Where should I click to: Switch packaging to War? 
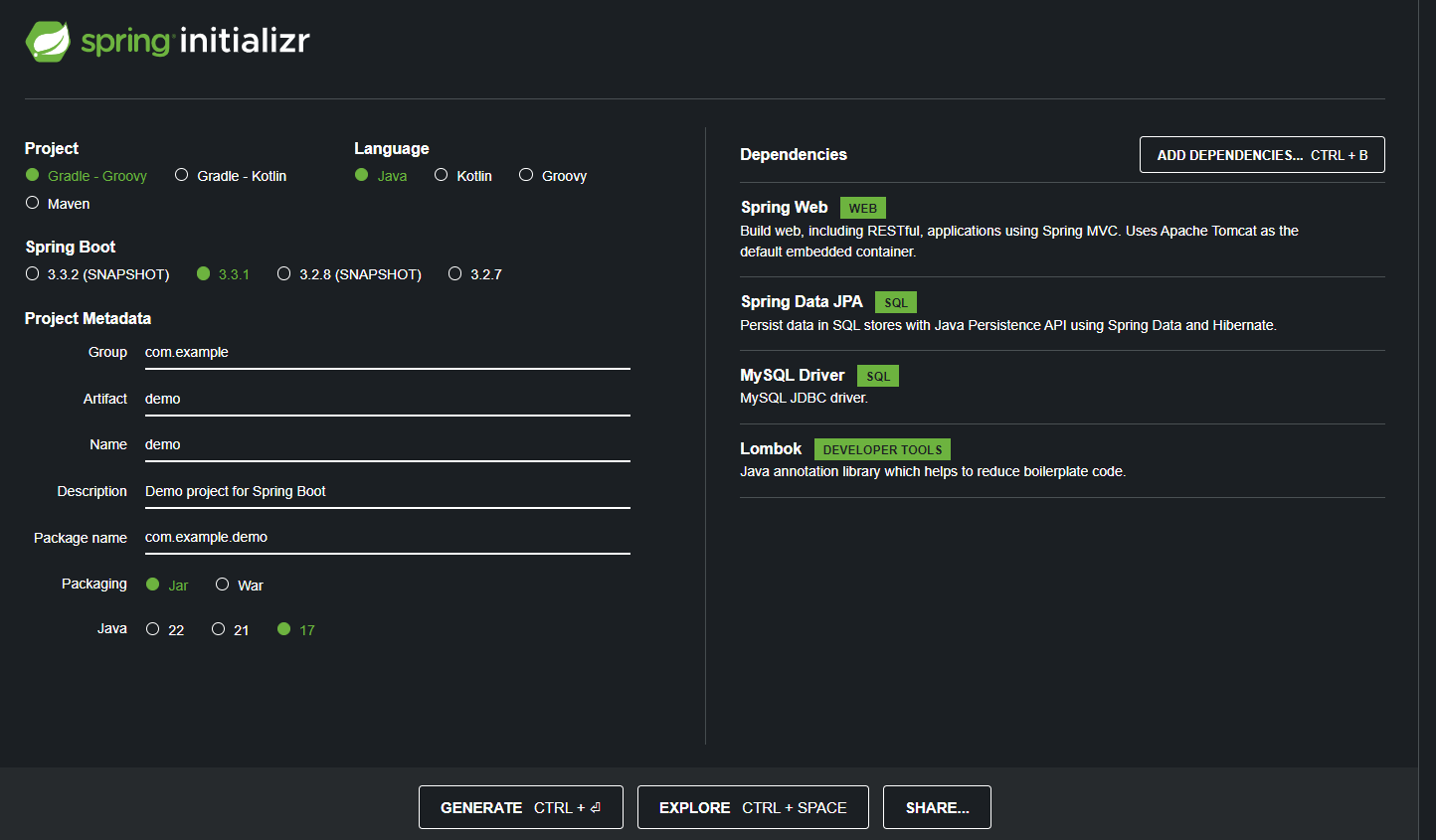[240, 586]
